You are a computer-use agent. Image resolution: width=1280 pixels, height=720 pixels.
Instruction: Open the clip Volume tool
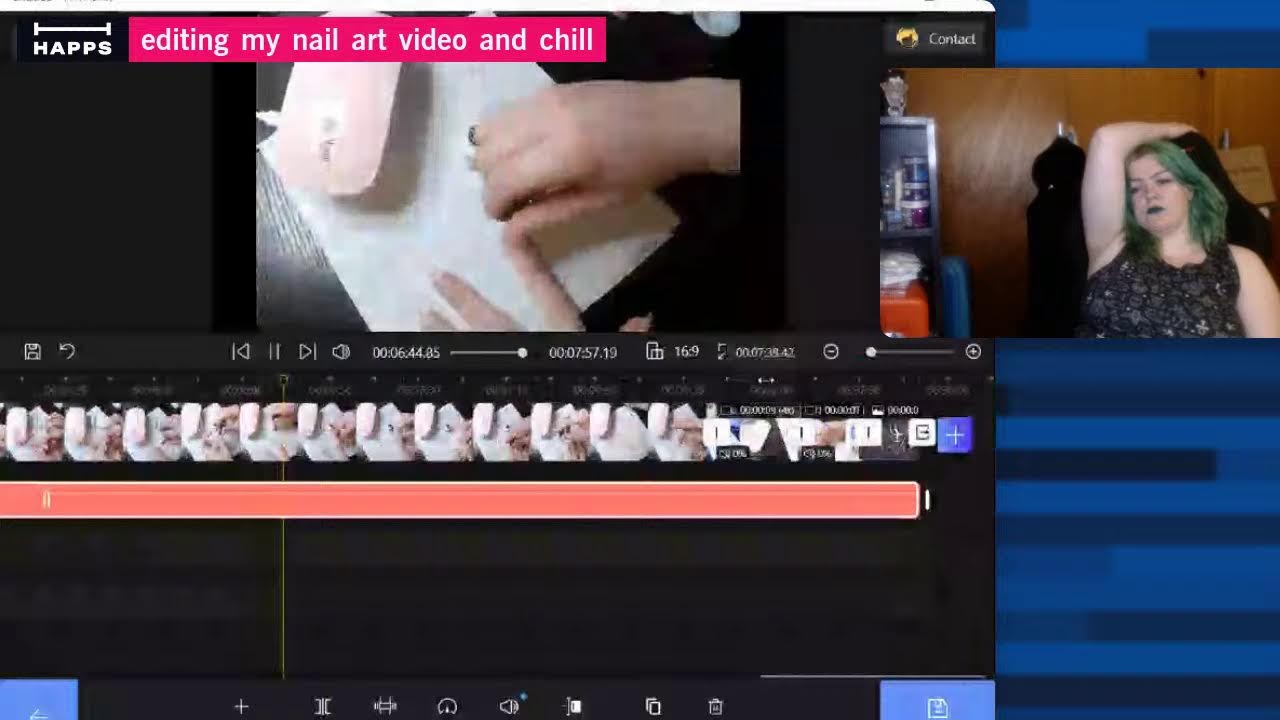(510, 706)
